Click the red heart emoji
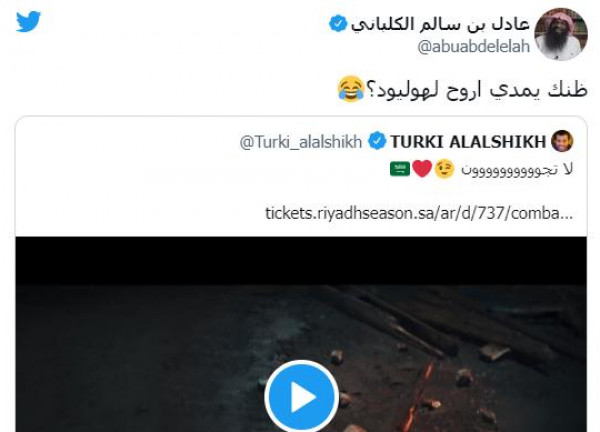This screenshot has width=600, height=432. [422, 169]
